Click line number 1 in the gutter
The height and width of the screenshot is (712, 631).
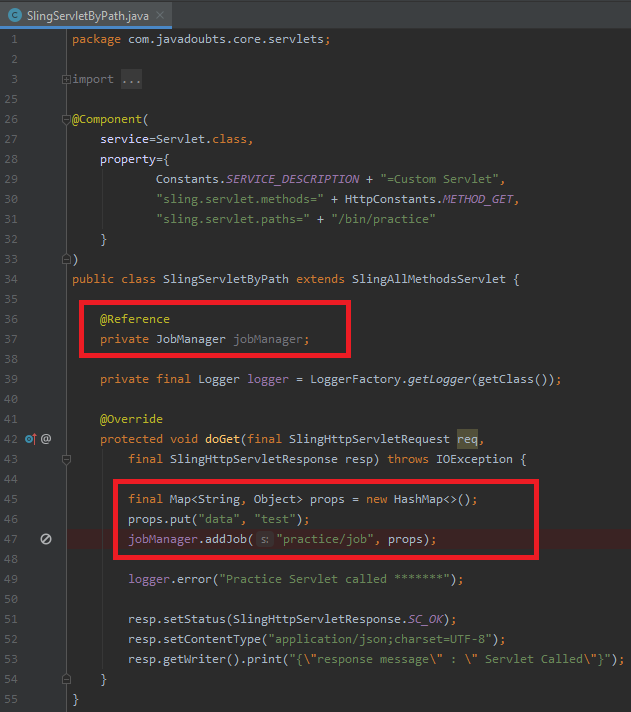coord(14,40)
